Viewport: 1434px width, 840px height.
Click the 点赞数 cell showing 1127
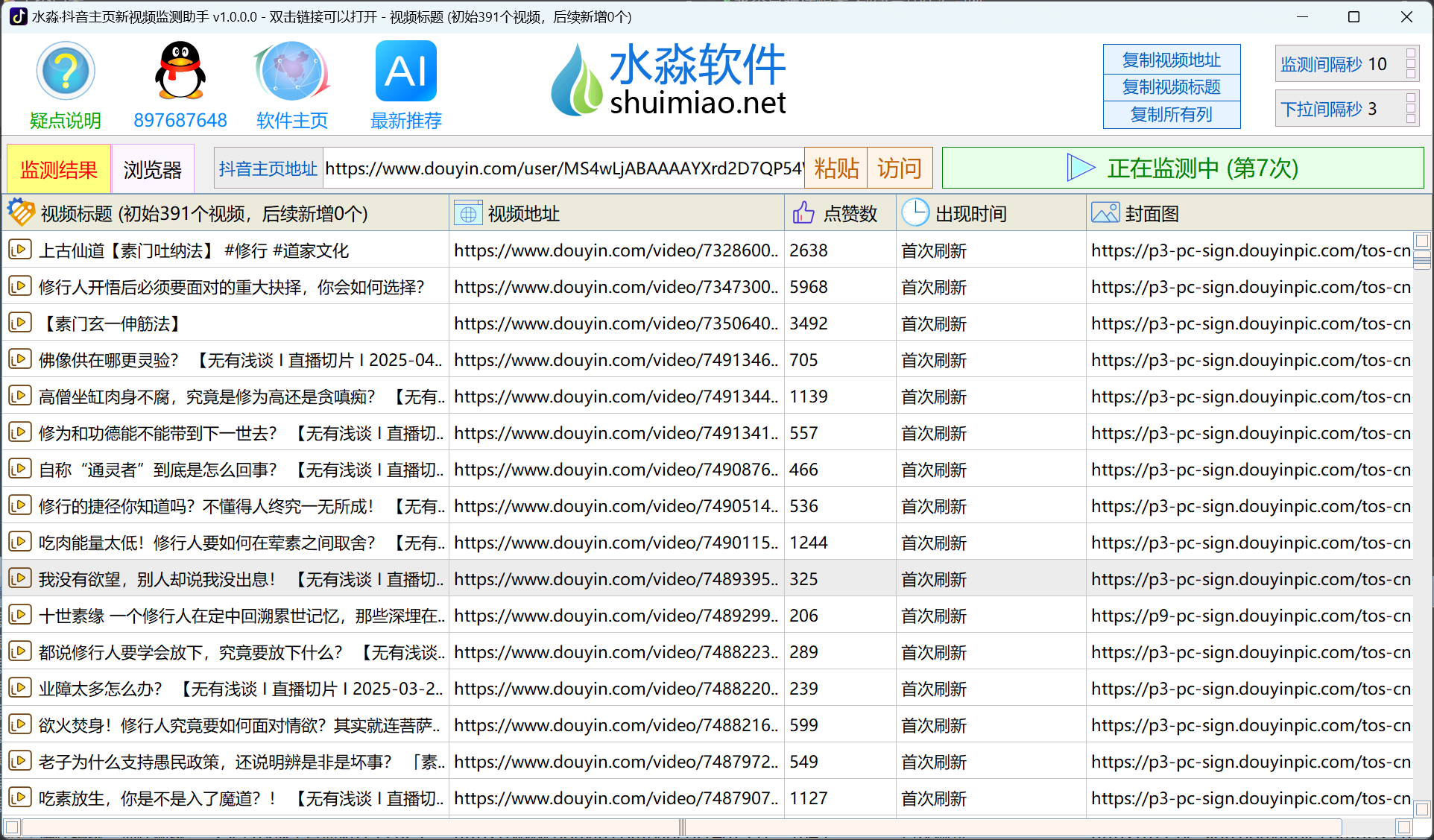(x=840, y=798)
